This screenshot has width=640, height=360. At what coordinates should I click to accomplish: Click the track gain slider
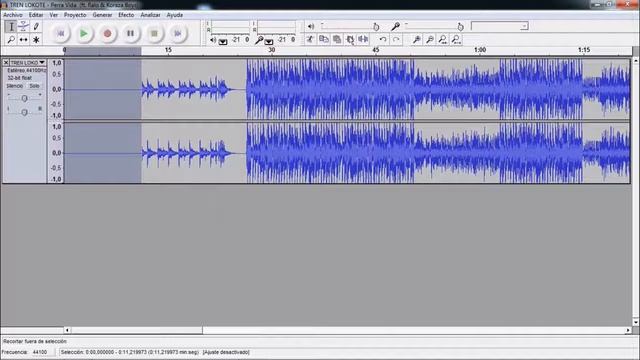click(x=24, y=98)
